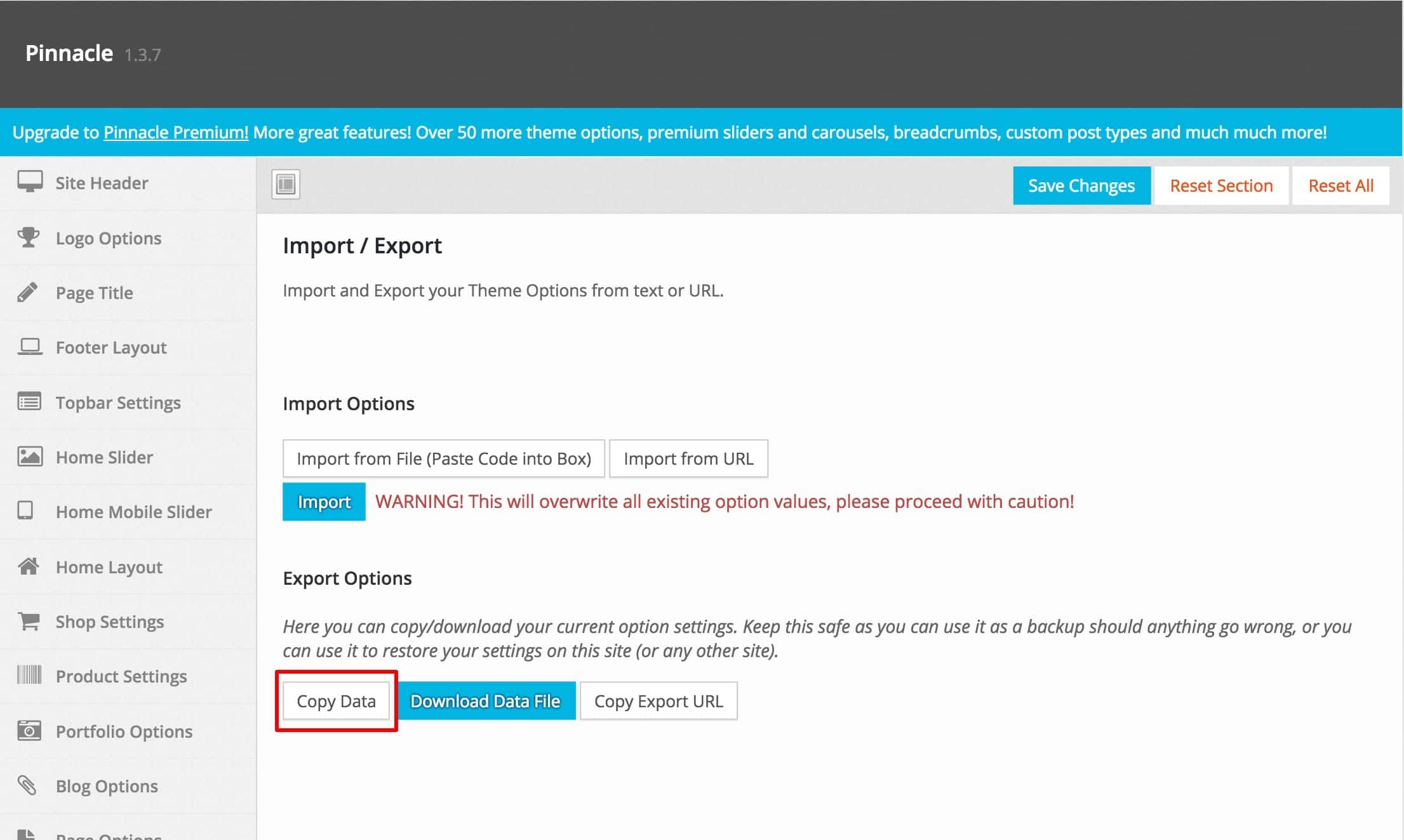The height and width of the screenshot is (840, 1404).
Task: Select the Product Settings barcode icon
Action: 29,676
